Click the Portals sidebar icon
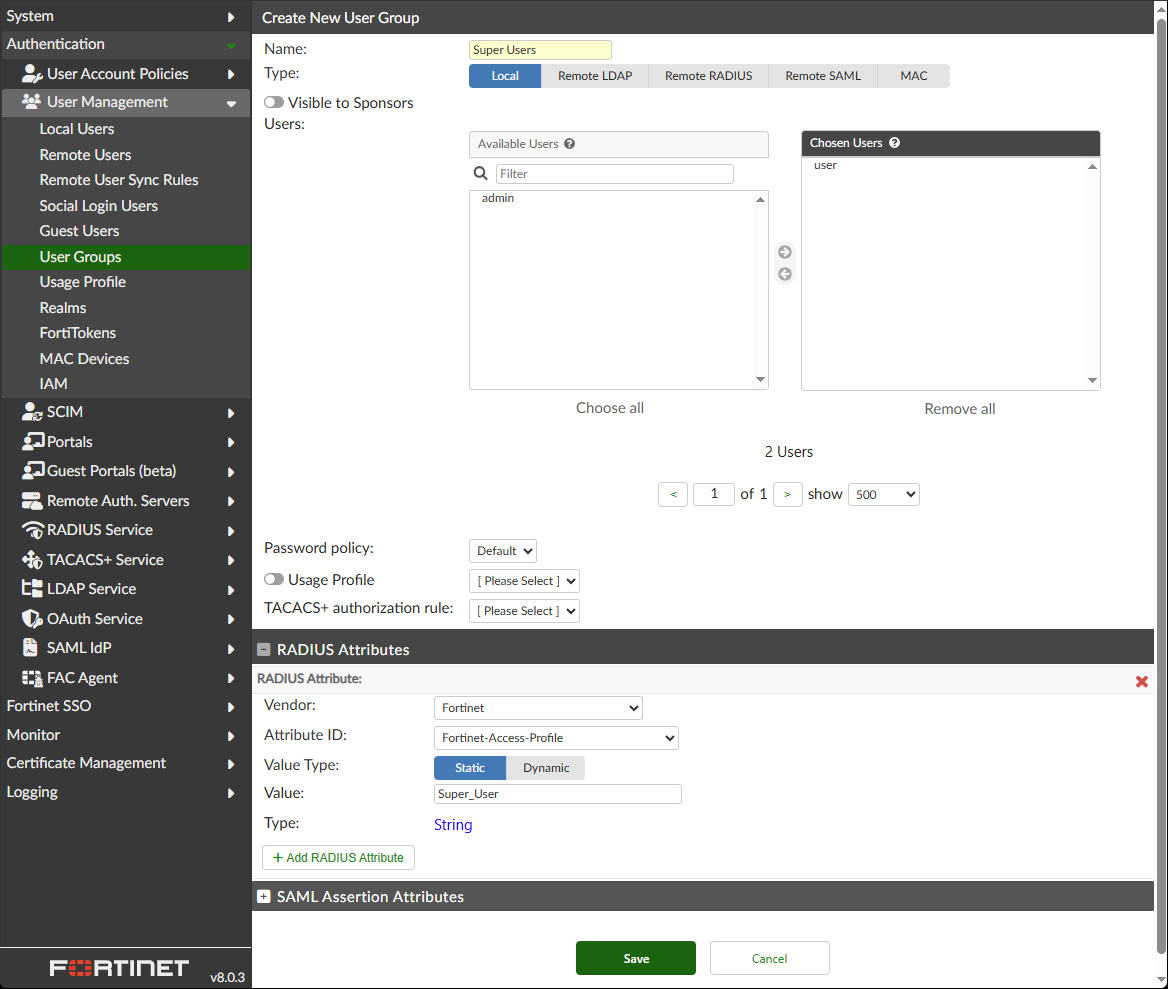Image resolution: width=1169 pixels, height=989 pixels. click(33, 441)
